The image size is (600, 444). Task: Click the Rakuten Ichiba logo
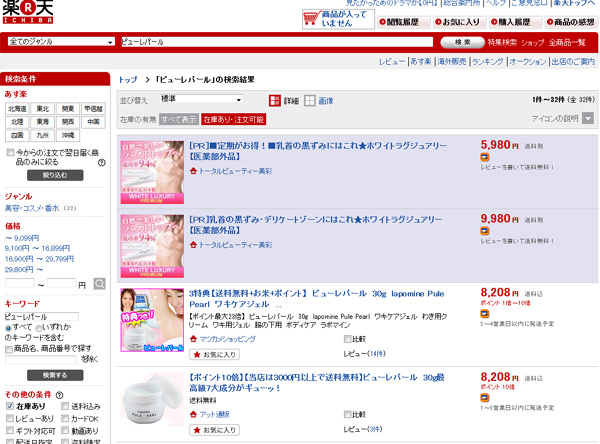coord(28,12)
